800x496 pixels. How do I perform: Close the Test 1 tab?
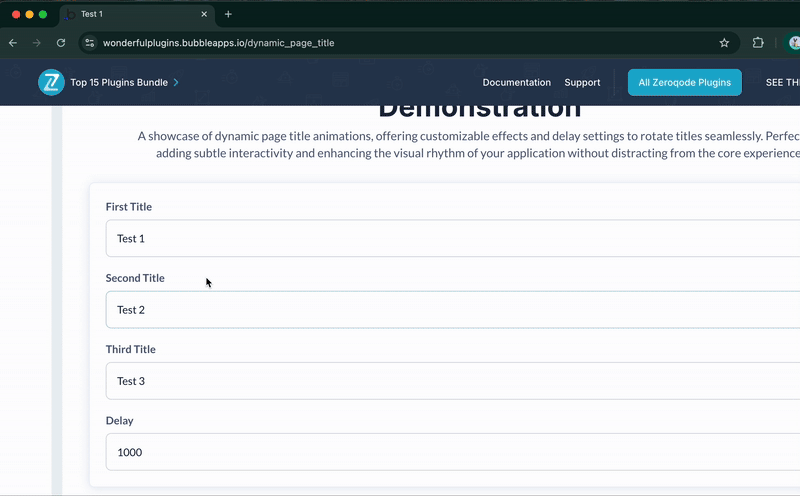point(203,14)
